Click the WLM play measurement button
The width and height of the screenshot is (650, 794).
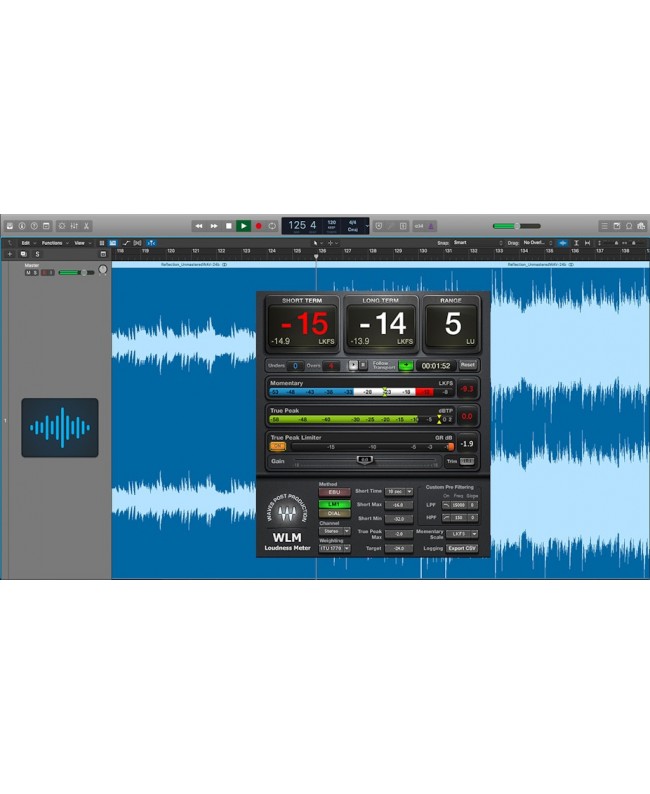point(353,365)
